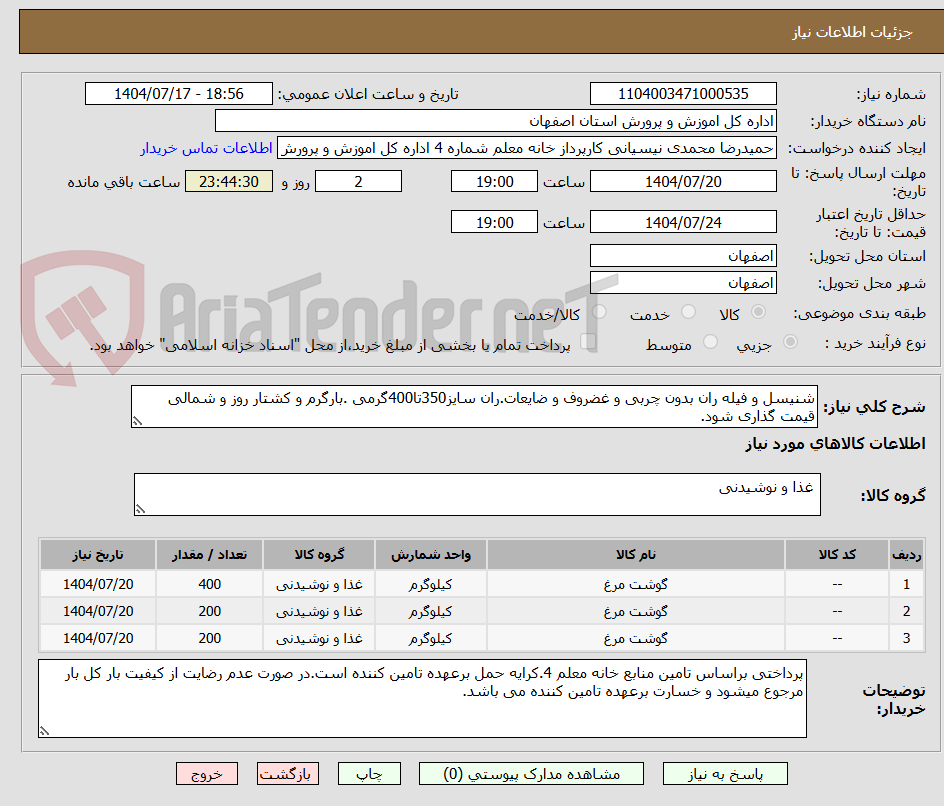Select the خدمت radio button
This screenshot has height=806, width=944.
coord(688,311)
